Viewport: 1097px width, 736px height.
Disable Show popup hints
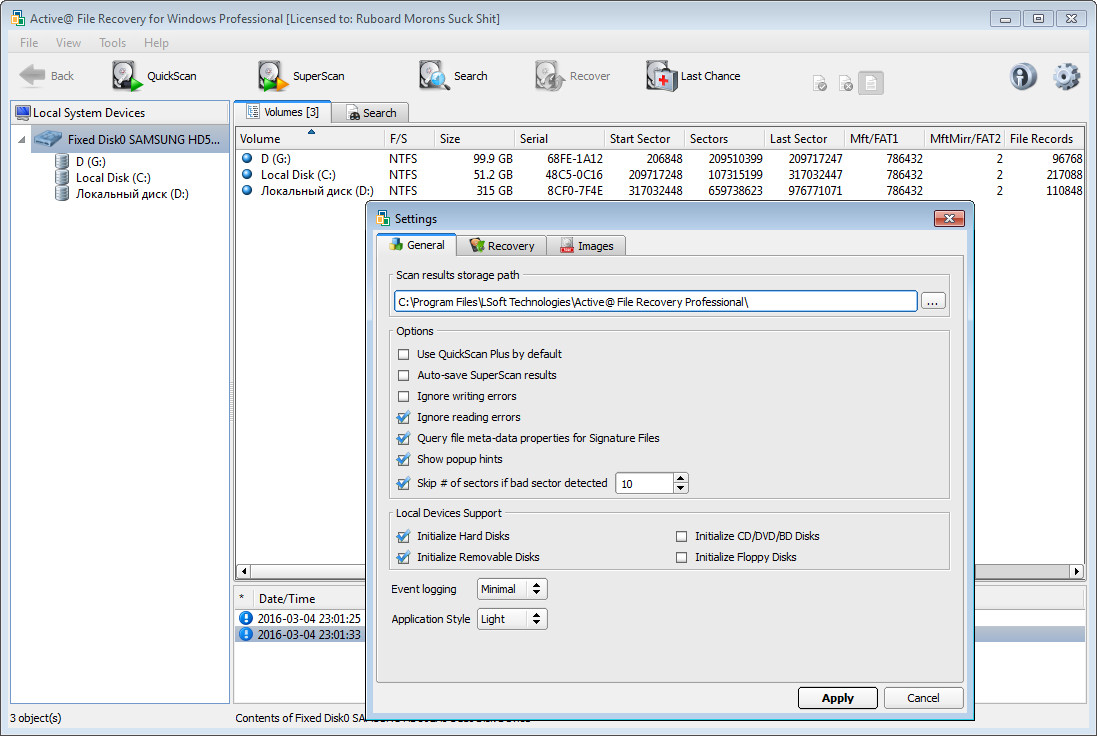403,459
